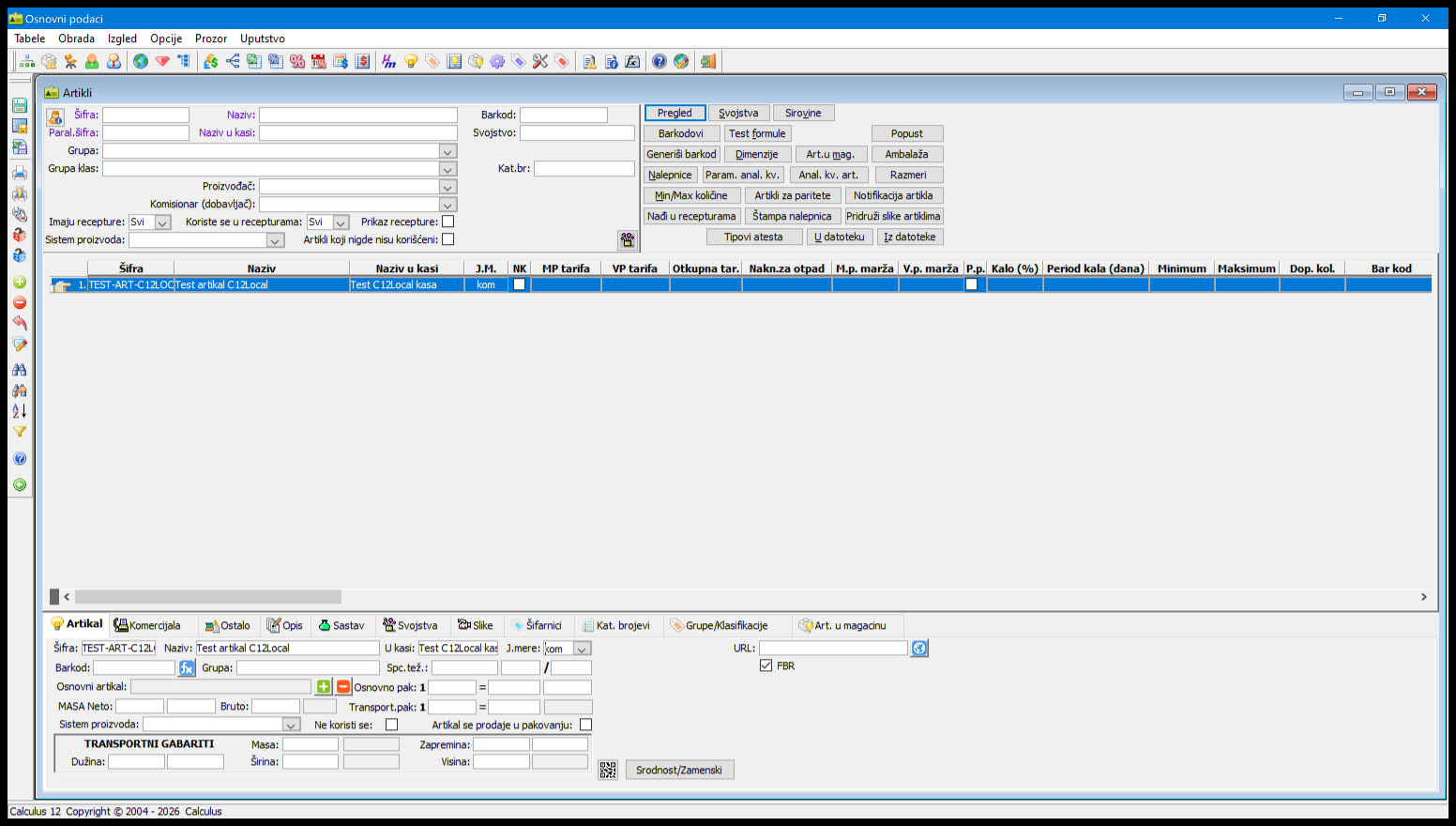This screenshot has width=1456, height=826.
Task: Switch to the Komercijala tab
Action: pos(147,625)
